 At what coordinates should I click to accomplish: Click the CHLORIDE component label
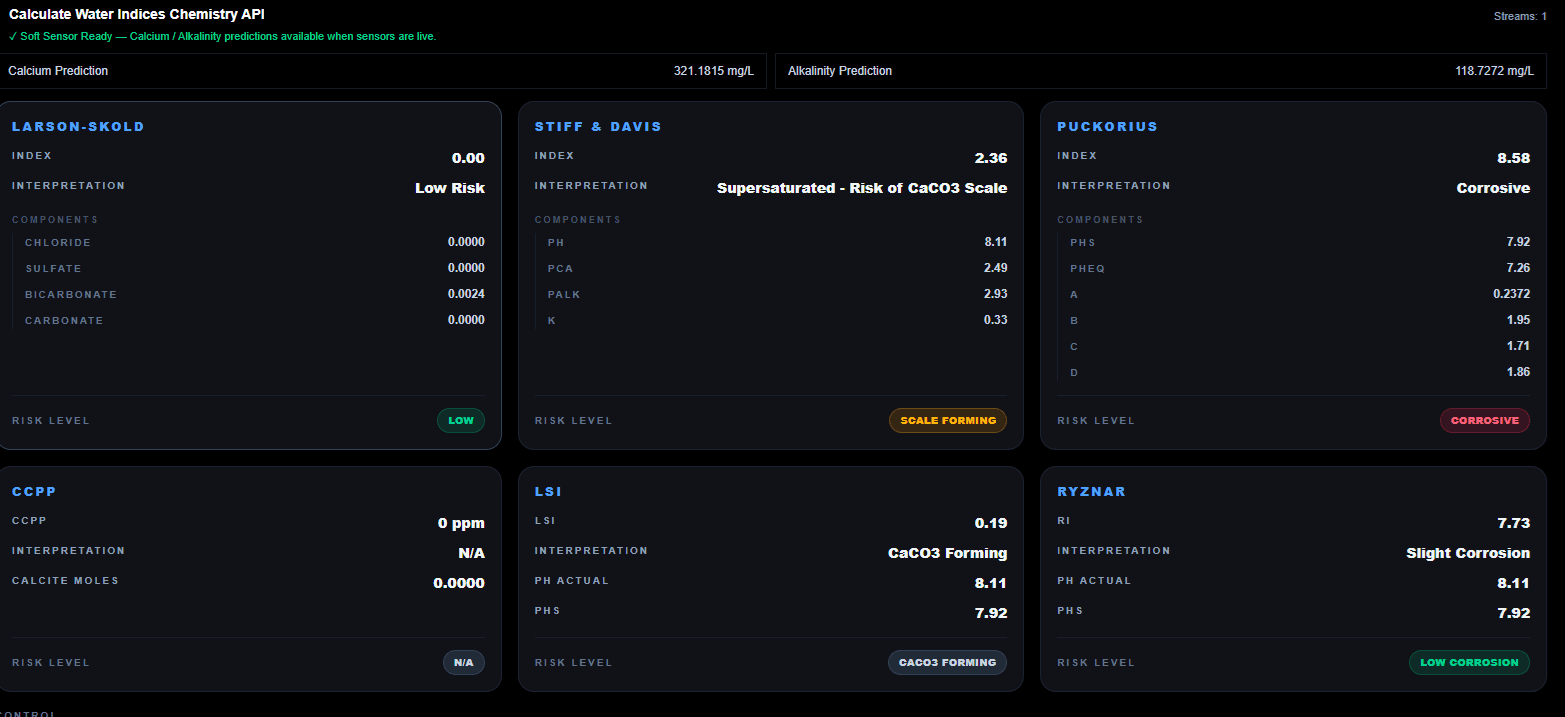pos(58,243)
